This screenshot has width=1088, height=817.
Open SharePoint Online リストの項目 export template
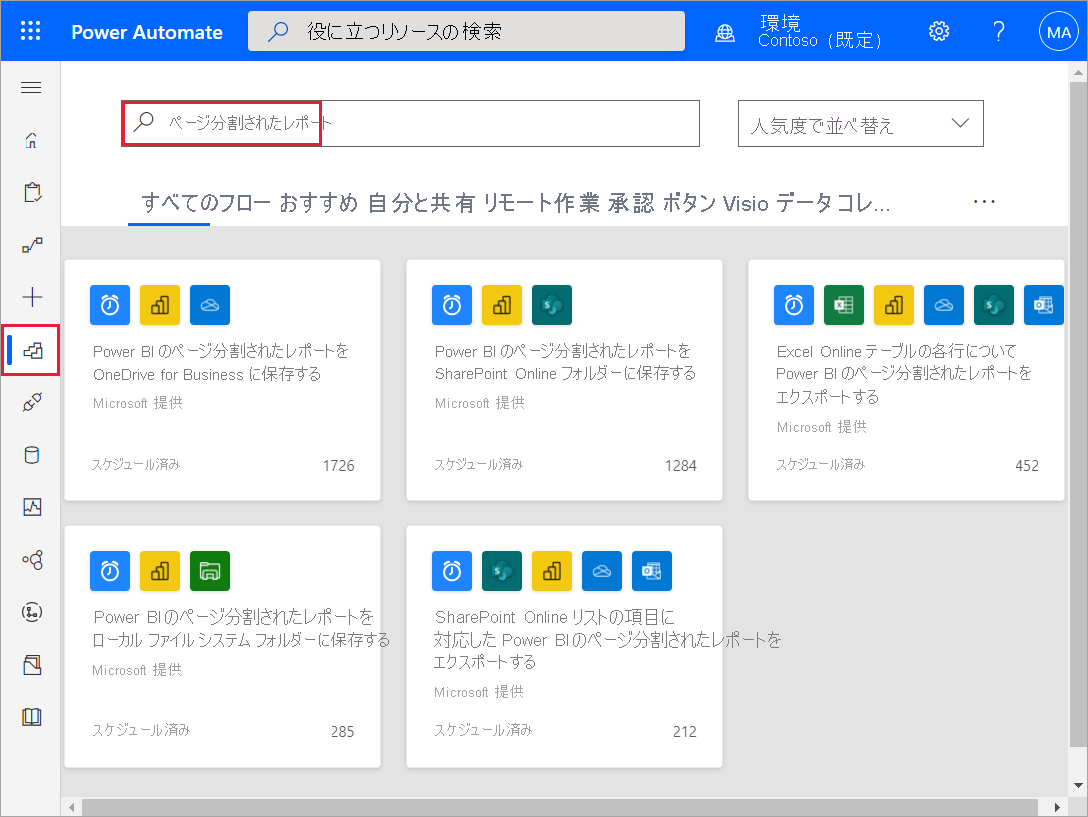click(x=607, y=639)
